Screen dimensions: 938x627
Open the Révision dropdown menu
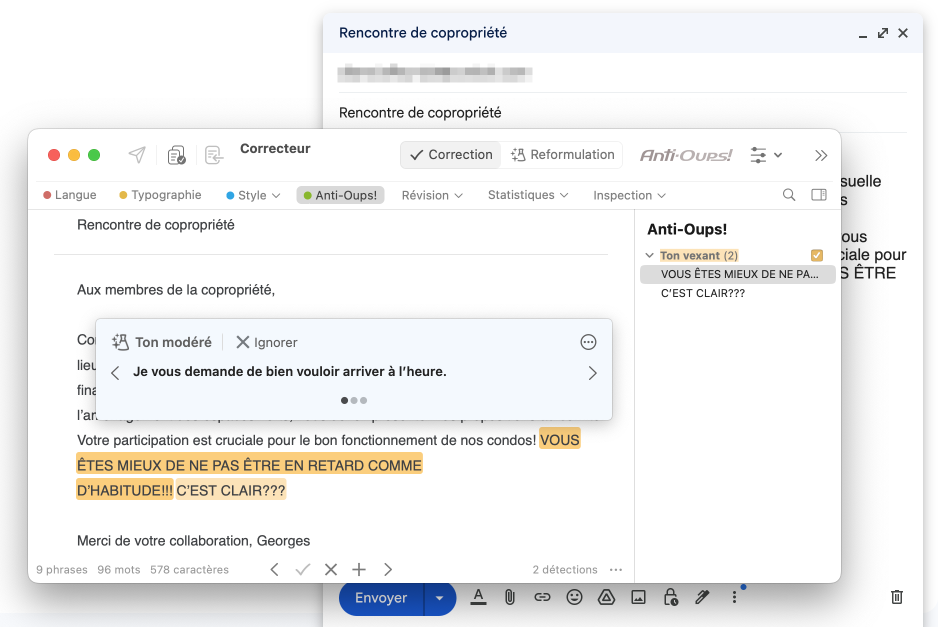432,195
